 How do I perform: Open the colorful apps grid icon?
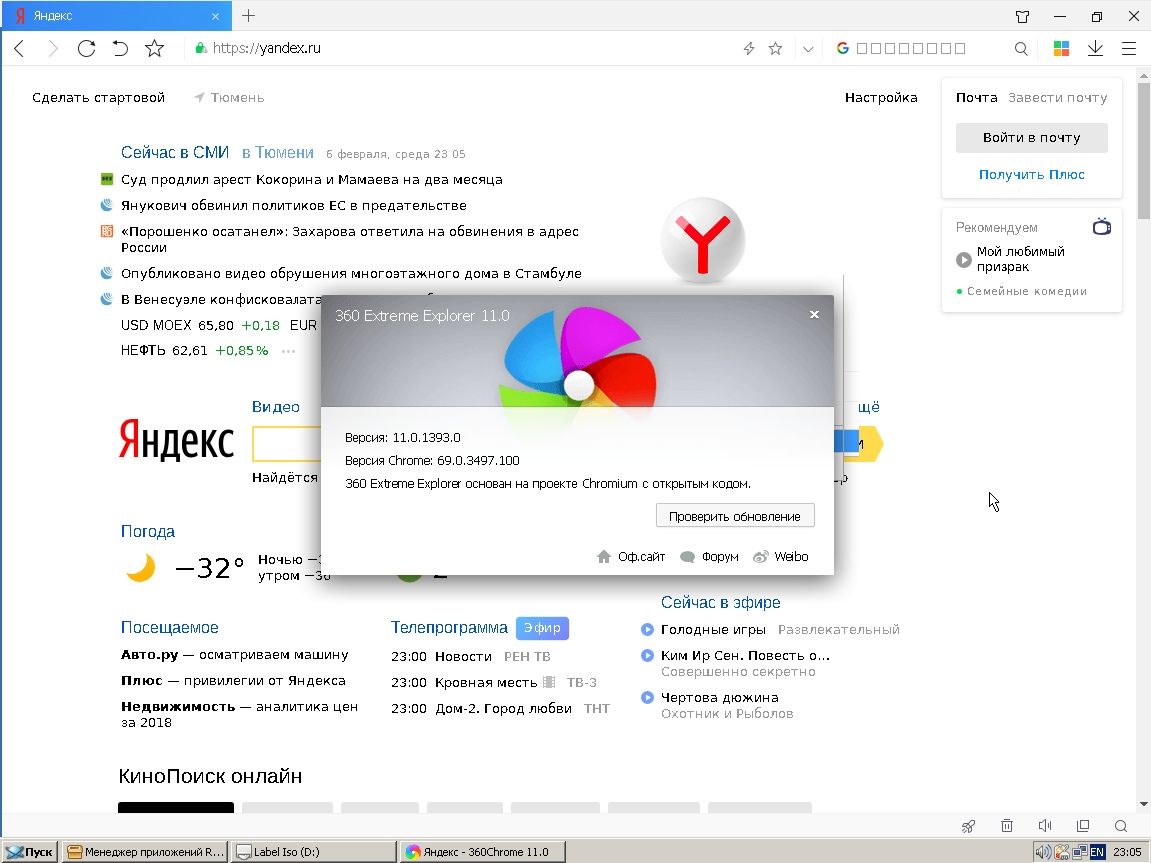click(x=1061, y=48)
